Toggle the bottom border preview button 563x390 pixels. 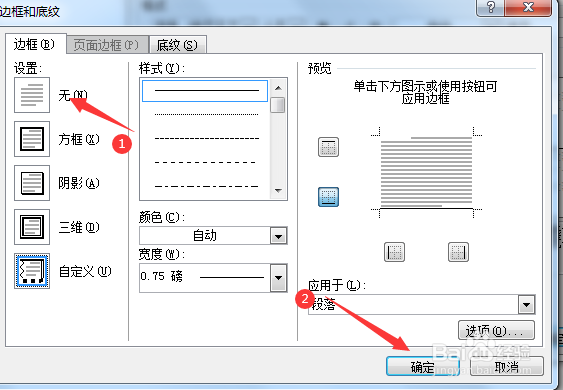coord(328,197)
